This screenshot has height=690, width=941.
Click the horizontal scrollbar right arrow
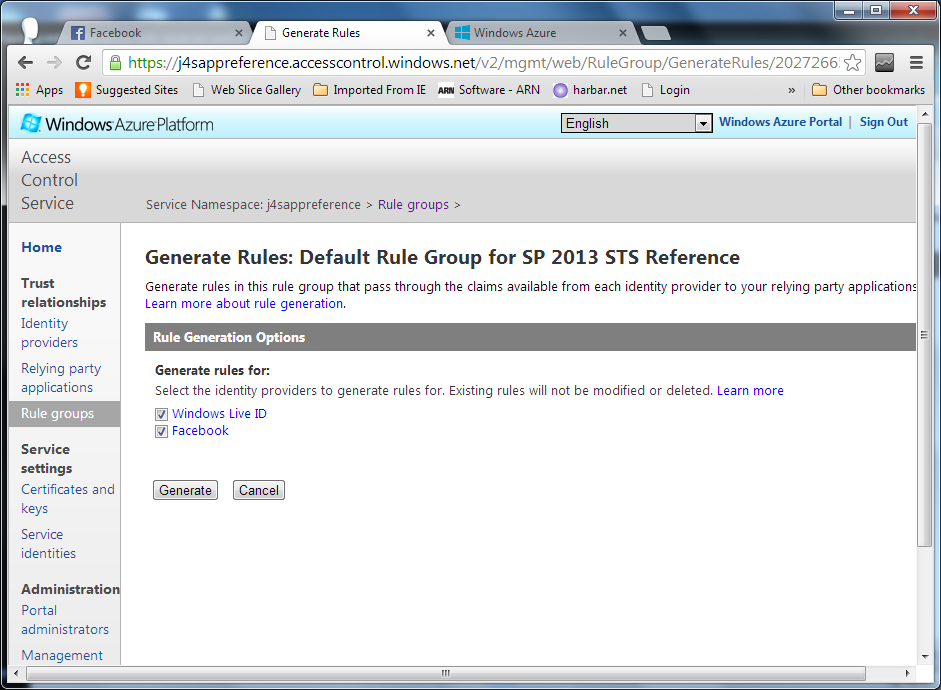(x=907, y=673)
